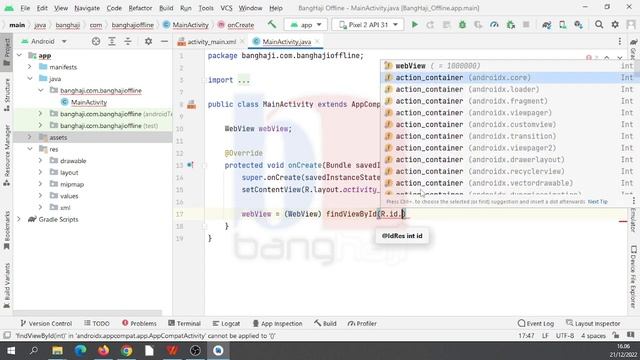Click the Make Project hammer icon
The width and height of the screenshot is (640, 360).
pyautogui.click(x=272, y=25)
